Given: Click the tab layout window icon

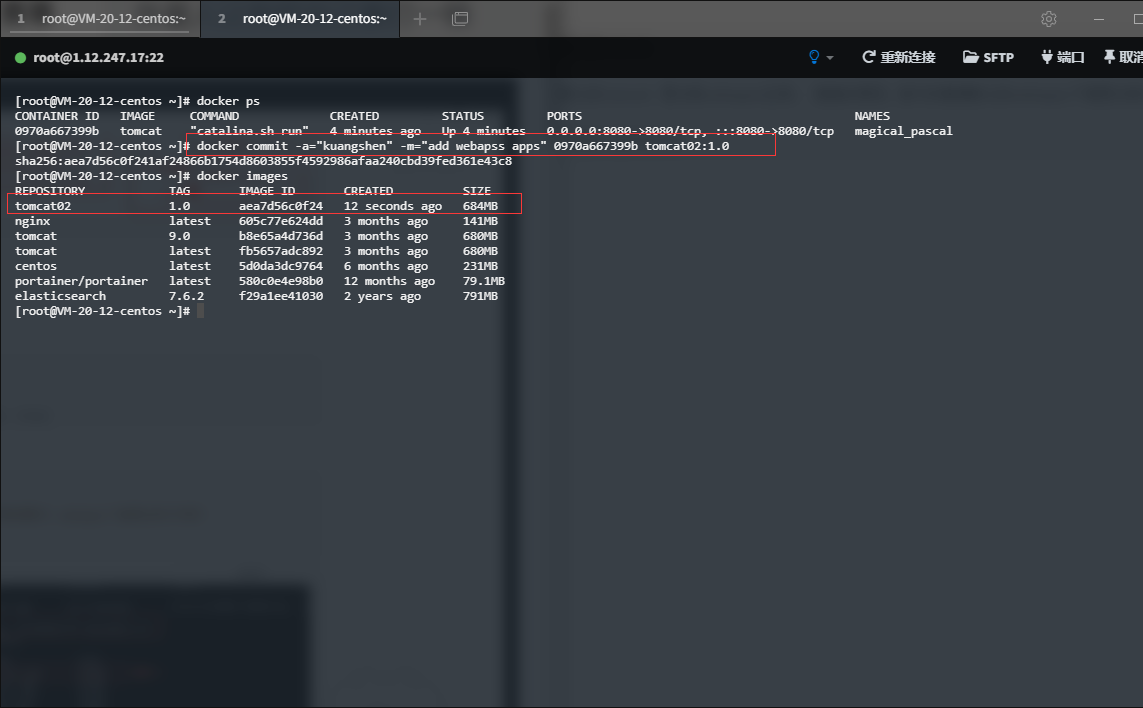Looking at the screenshot, I should point(460,19).
